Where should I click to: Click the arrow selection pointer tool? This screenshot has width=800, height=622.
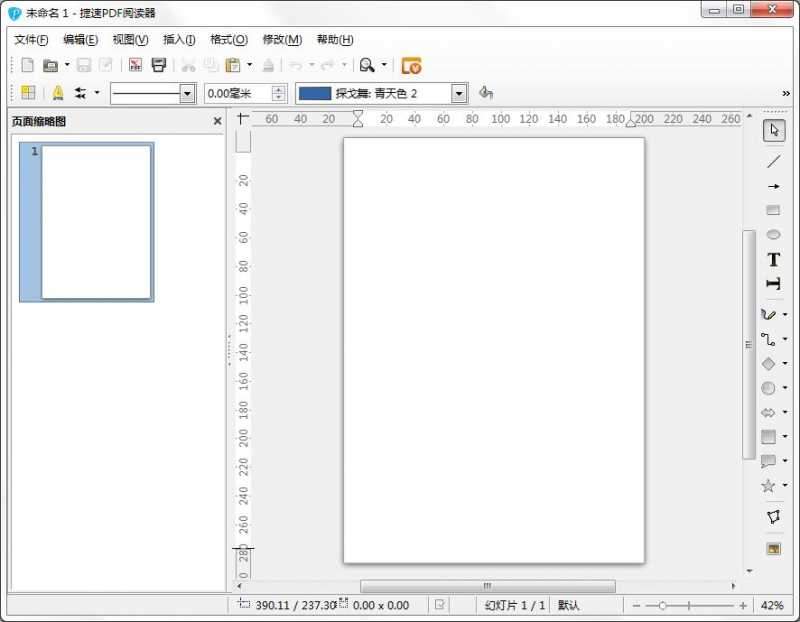(773, 131)
